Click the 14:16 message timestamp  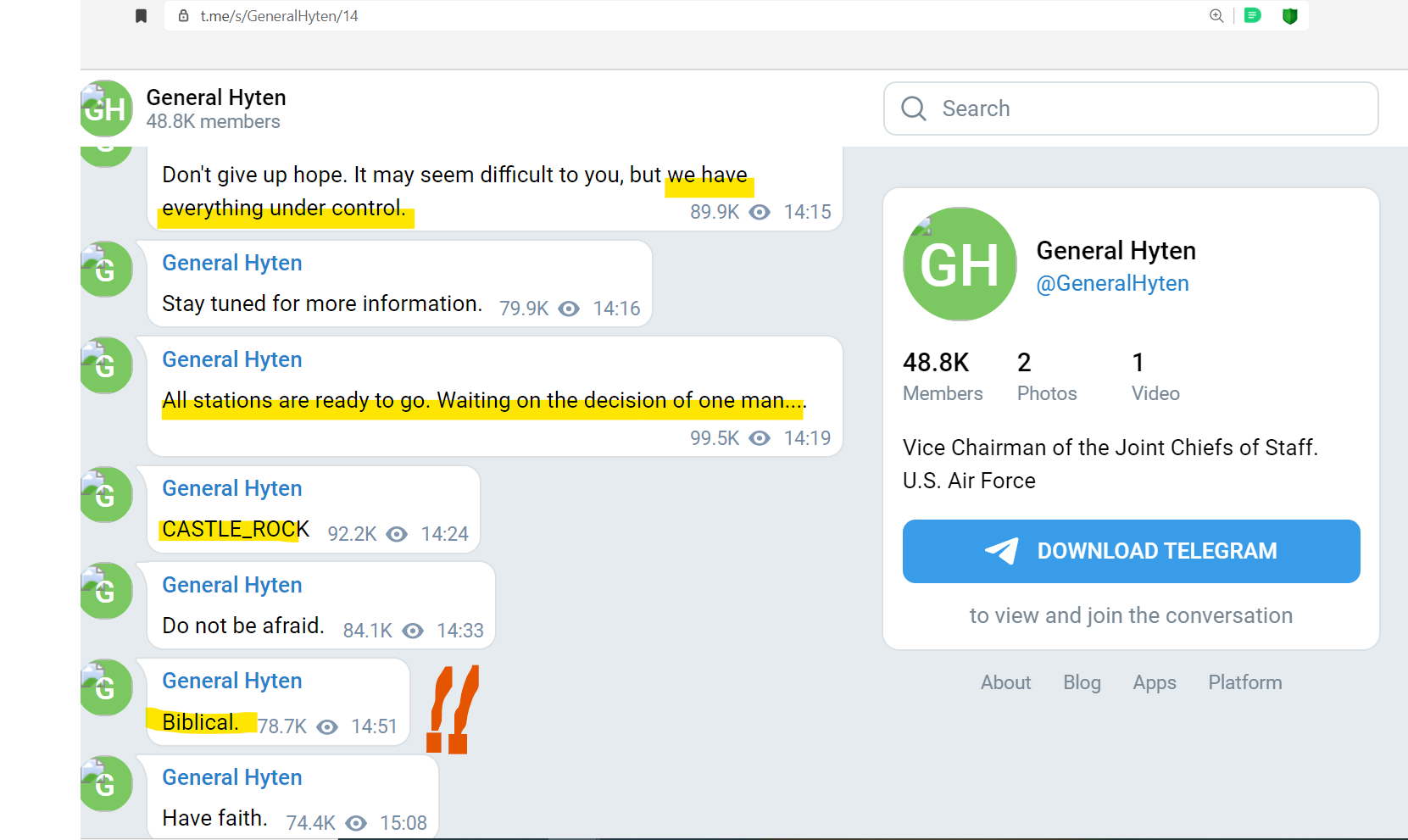pos(616,309)
